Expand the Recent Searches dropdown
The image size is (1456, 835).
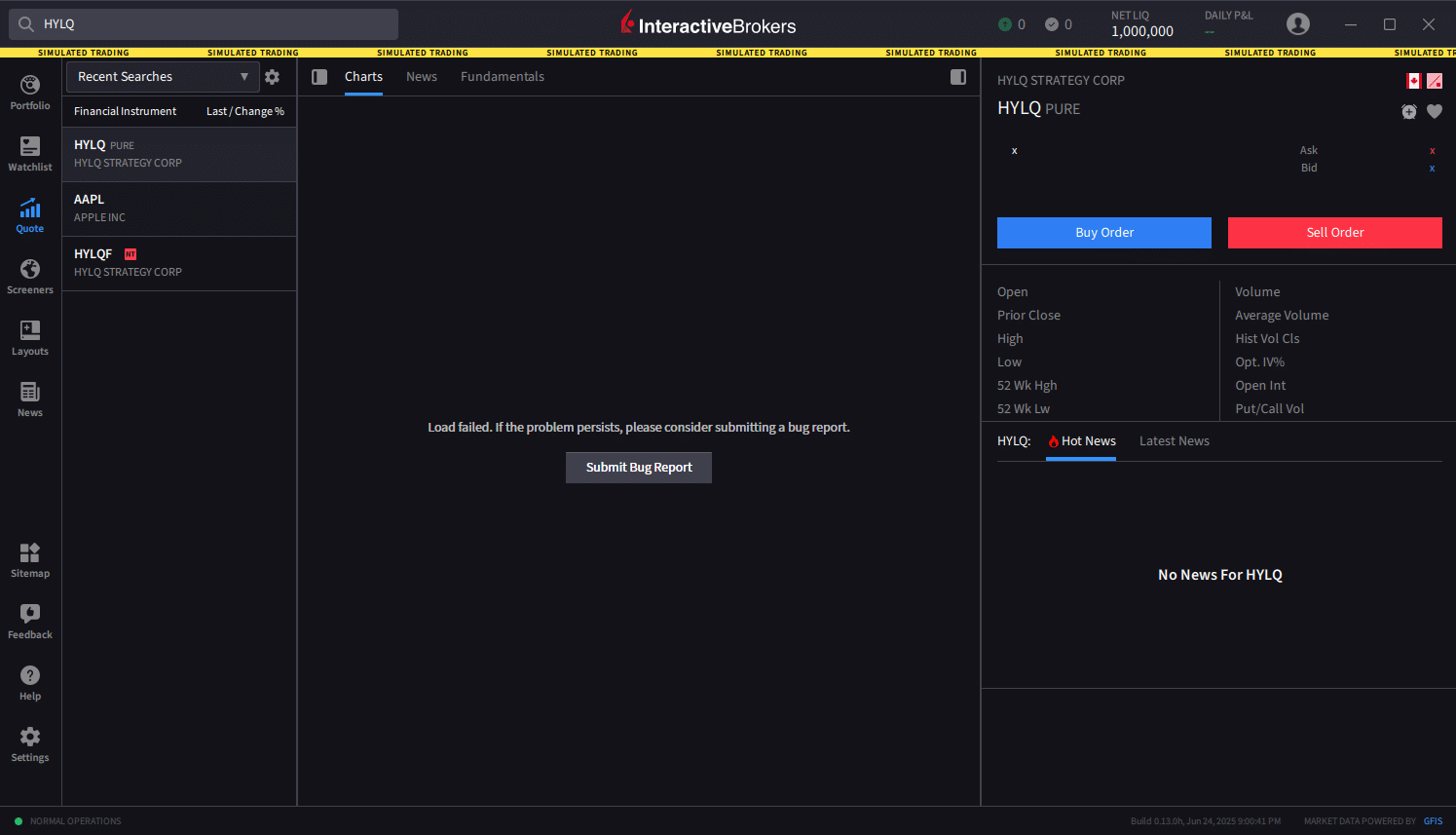(163, 77)
